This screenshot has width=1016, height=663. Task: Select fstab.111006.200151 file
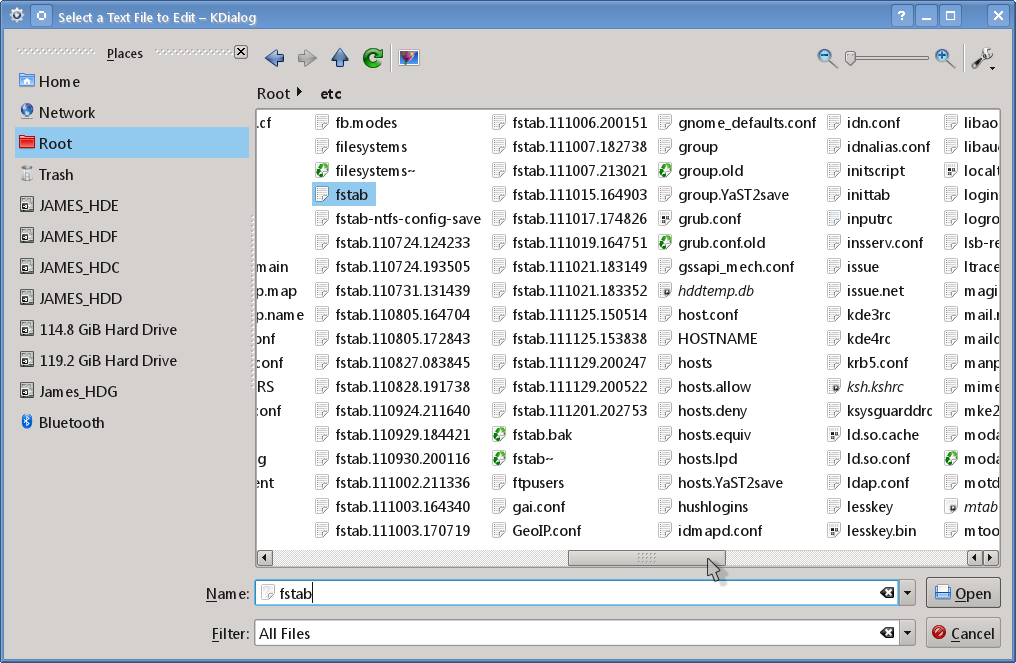point(570,123)
